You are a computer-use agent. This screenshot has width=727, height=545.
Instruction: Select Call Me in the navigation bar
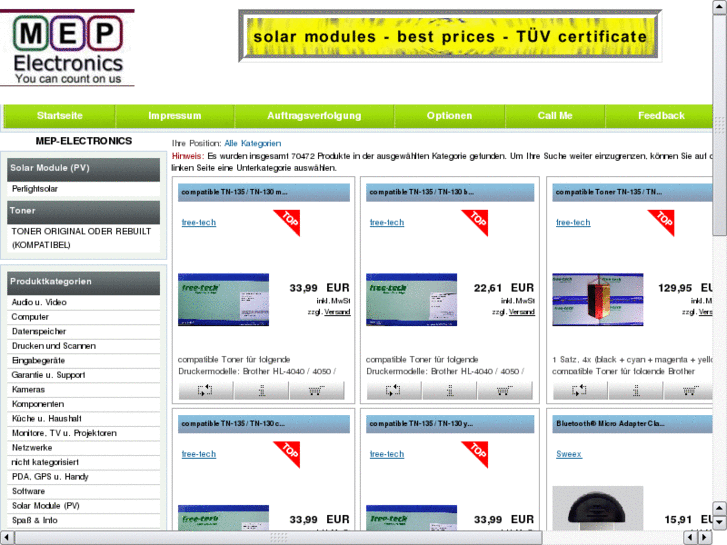(x=555, y=116)
